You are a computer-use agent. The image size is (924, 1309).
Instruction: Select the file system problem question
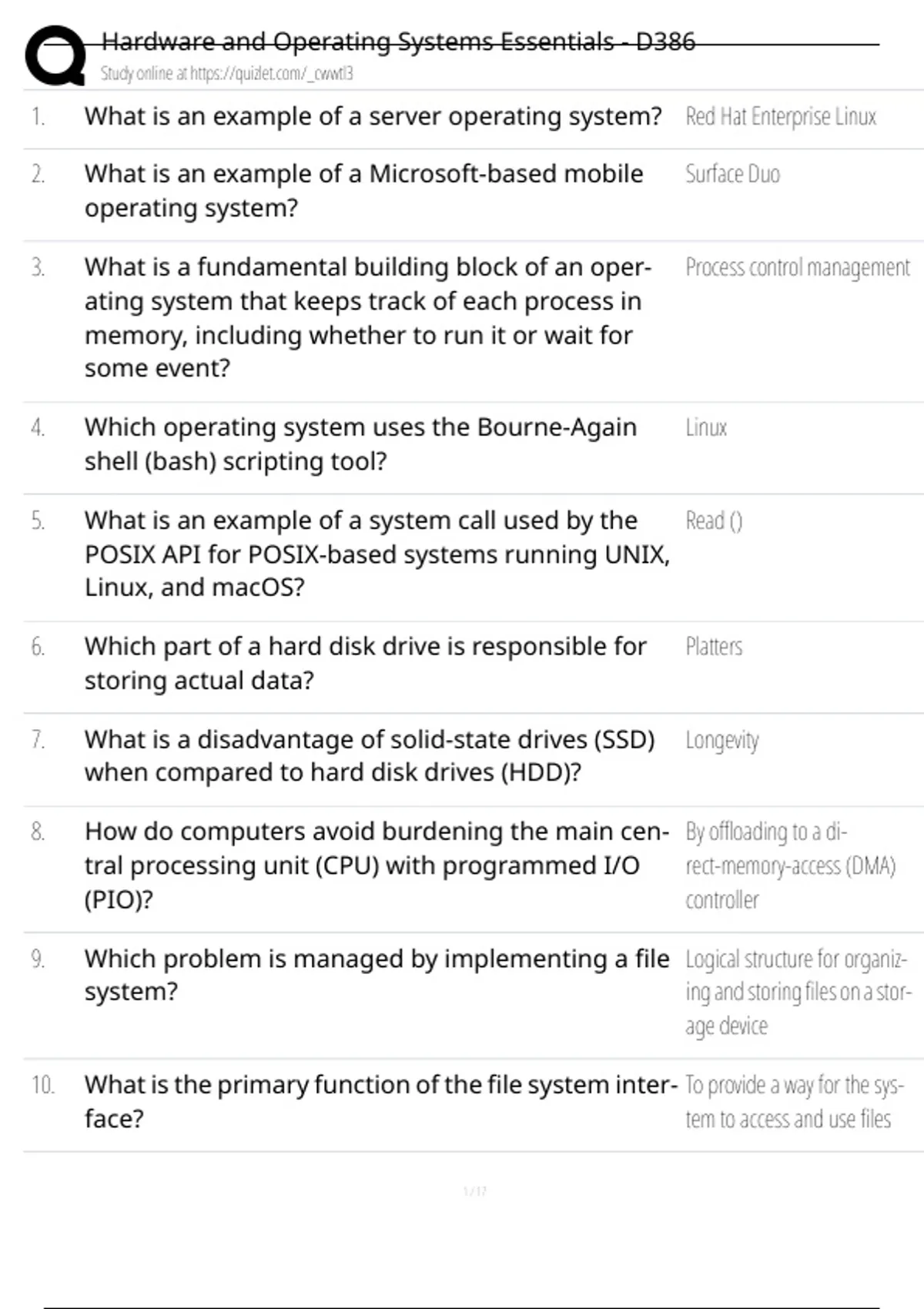coord(377,975)
